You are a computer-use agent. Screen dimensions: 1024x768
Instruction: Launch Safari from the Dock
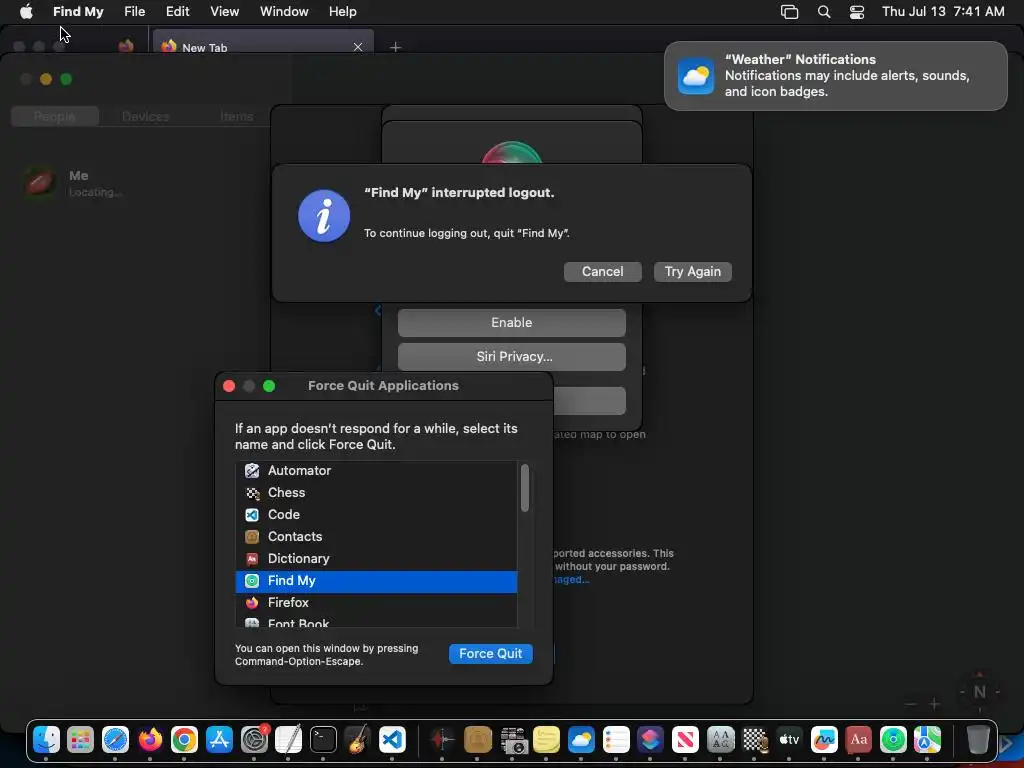[116, 740]
